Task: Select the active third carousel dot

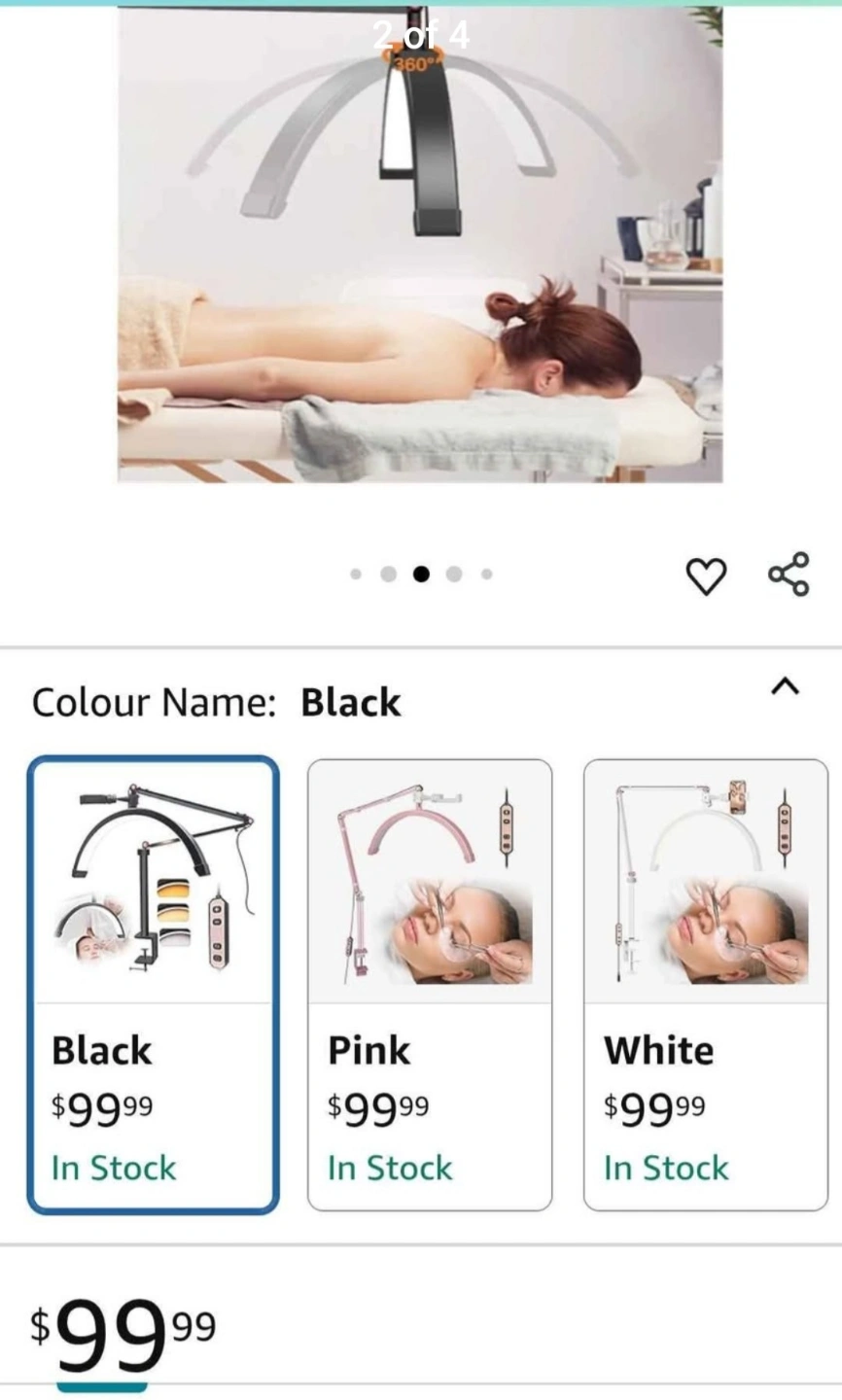Action: (x=421, y=575)
